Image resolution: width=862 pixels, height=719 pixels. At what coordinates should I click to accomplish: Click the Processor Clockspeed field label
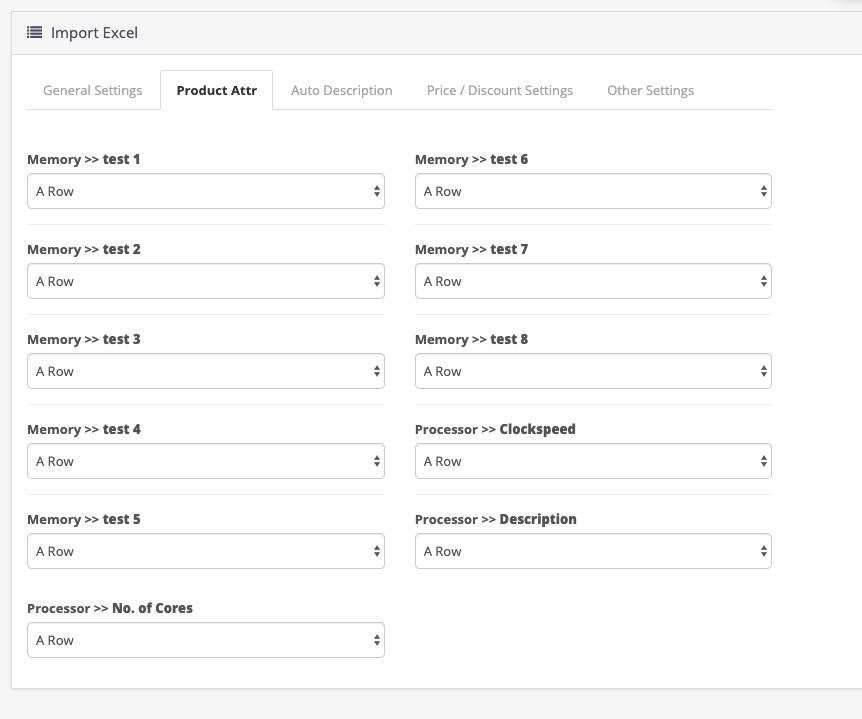(x=495, y=429)
